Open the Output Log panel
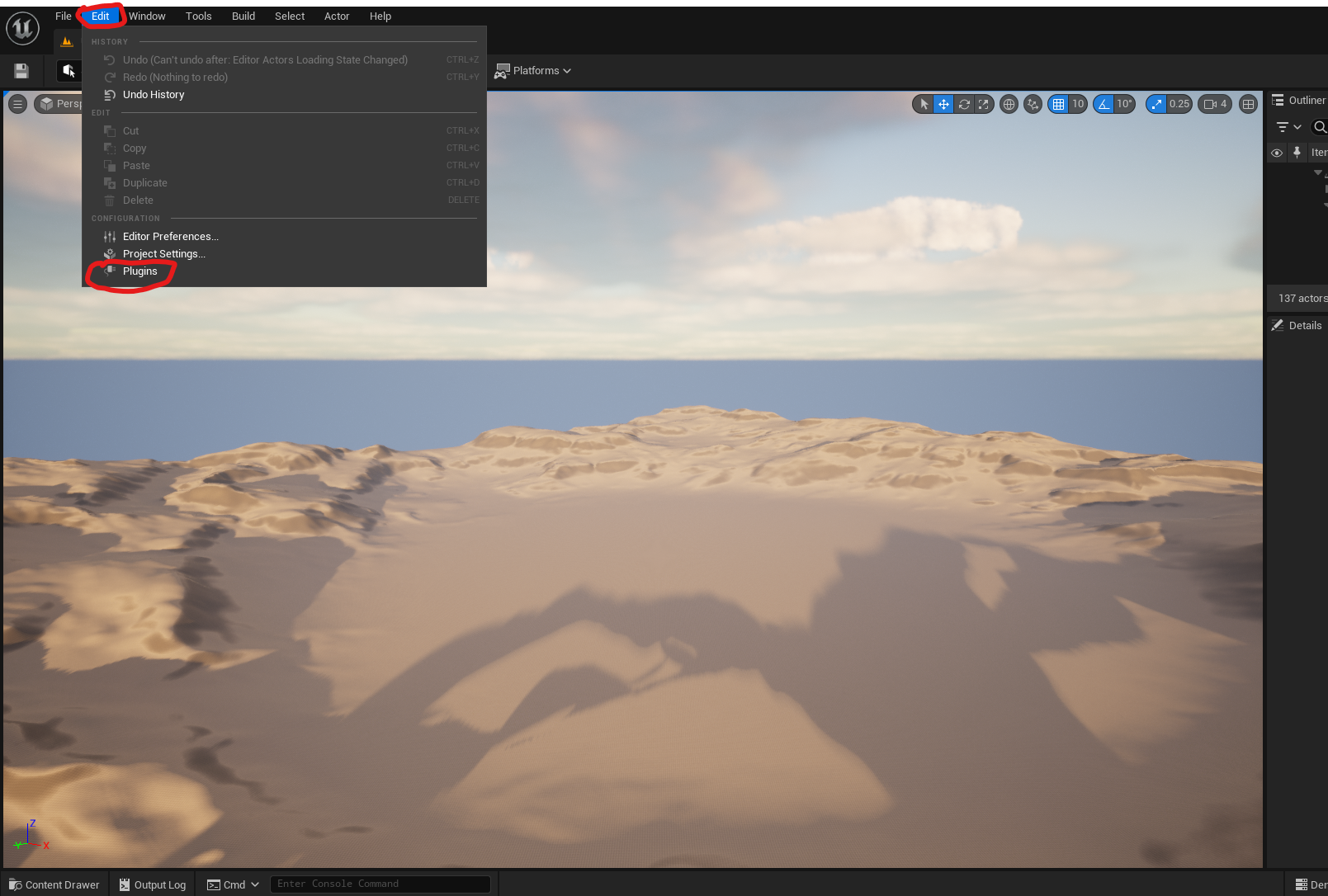The image size is (1328, 896). point(153,884)
